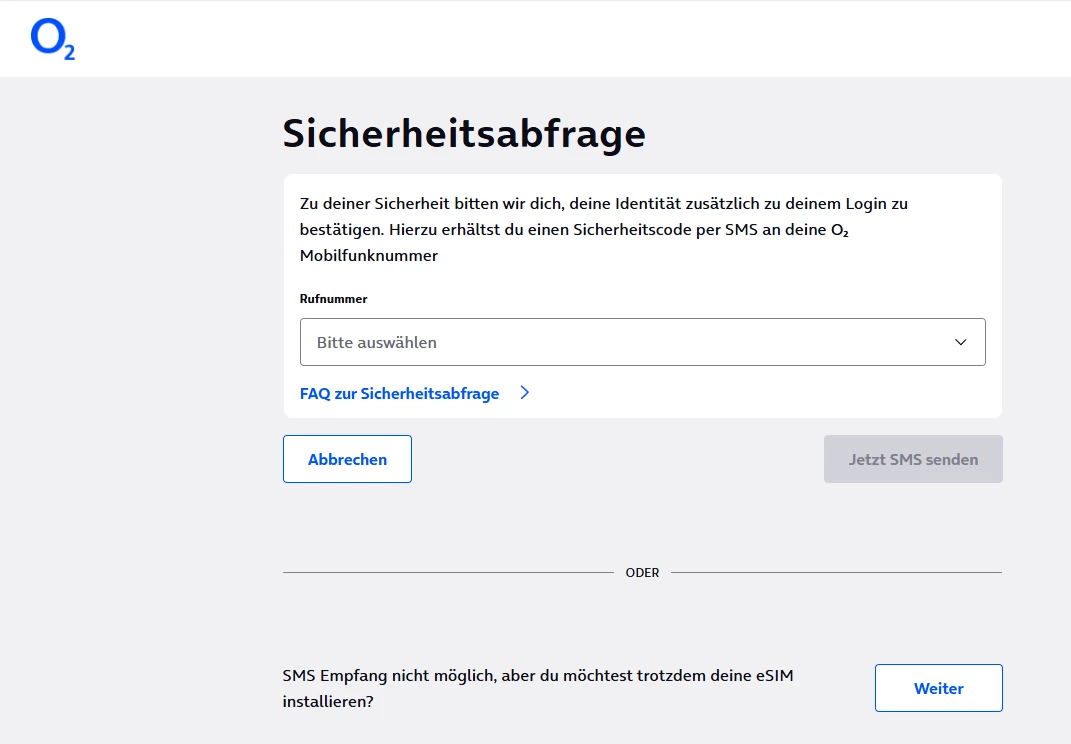Image resolution: width=1071 pixels, height=744 pixels.
Task: Open the FAQ zur Sicherheitsabfrage link
Action: coord(399,394)
